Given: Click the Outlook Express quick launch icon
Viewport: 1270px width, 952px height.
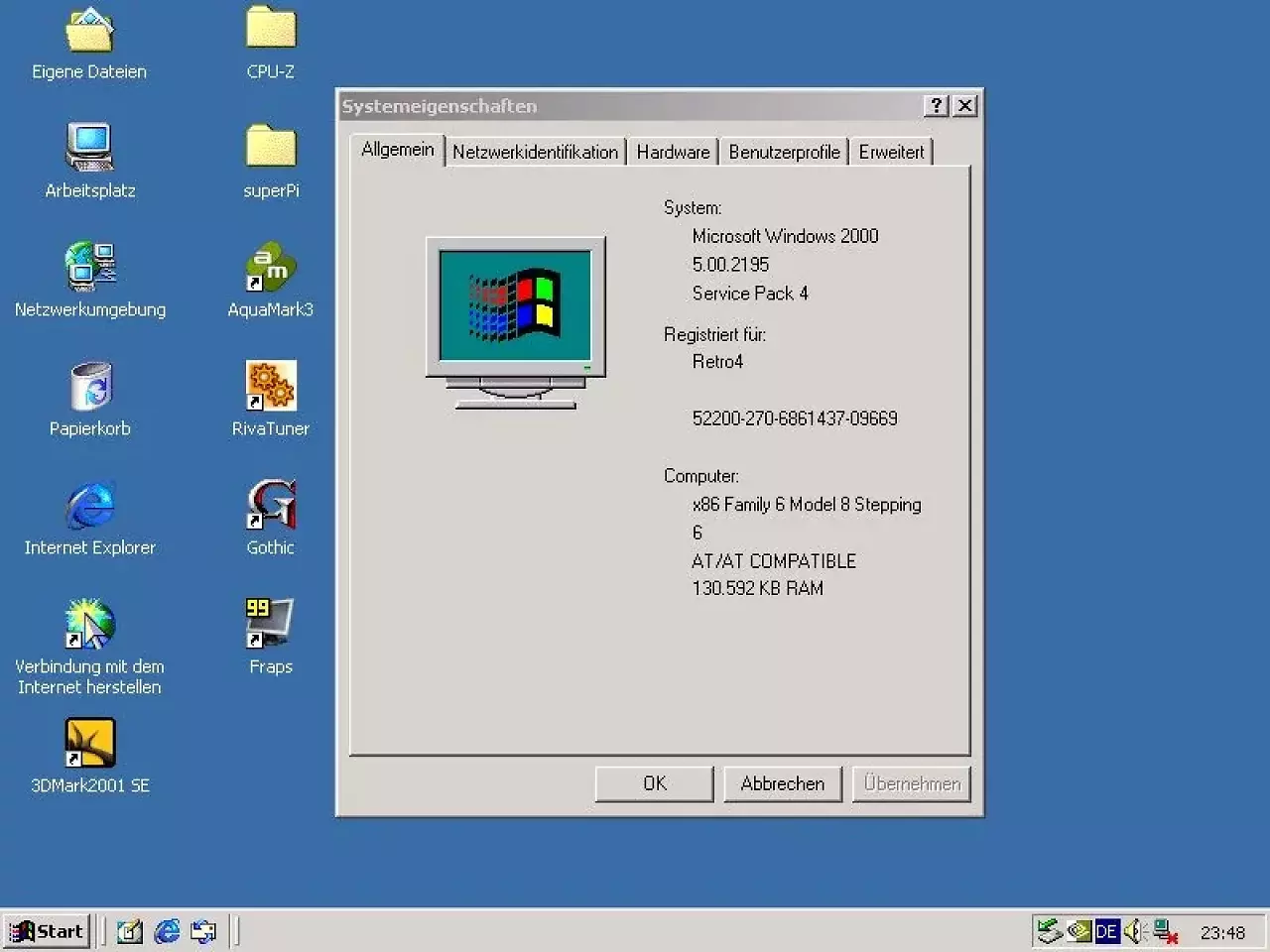Looking at the screenshot, I should click(203, 931).
